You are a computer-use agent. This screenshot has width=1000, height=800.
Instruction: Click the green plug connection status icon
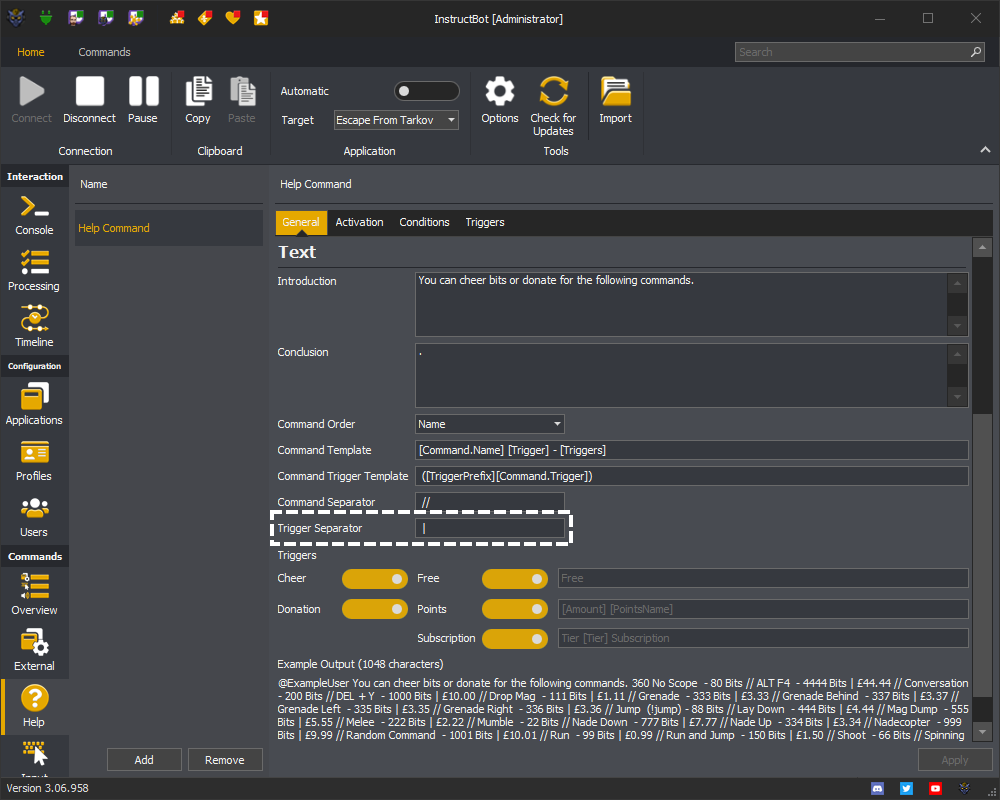[45, 18]
